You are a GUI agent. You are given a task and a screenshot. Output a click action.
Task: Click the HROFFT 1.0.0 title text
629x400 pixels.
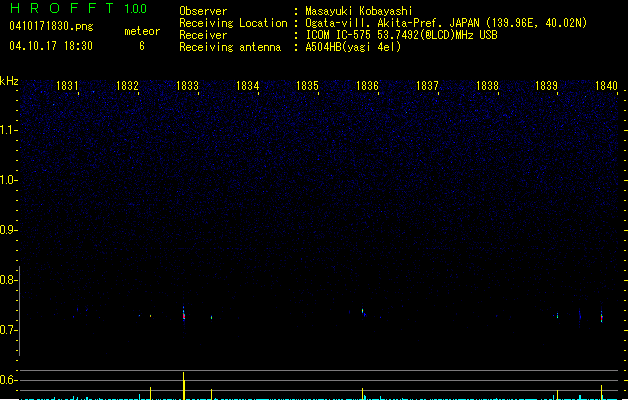pos(79,8)
